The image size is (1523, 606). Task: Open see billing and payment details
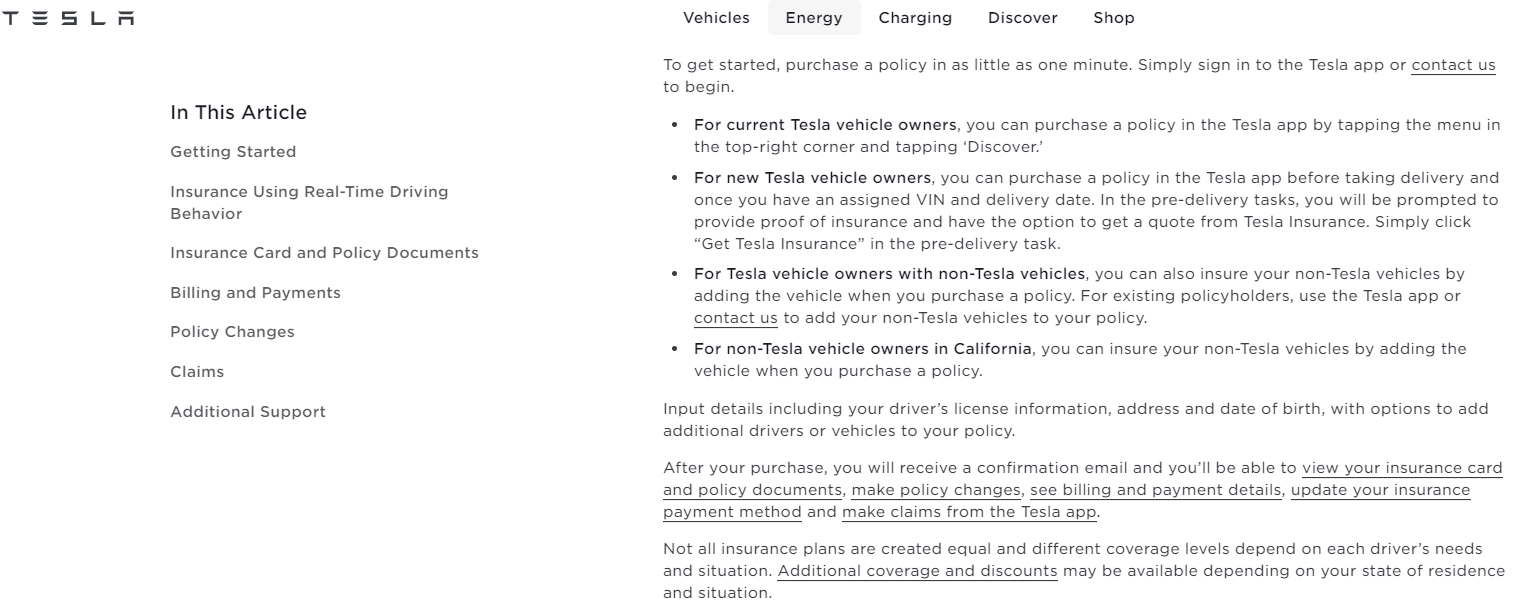(1157, 490)
